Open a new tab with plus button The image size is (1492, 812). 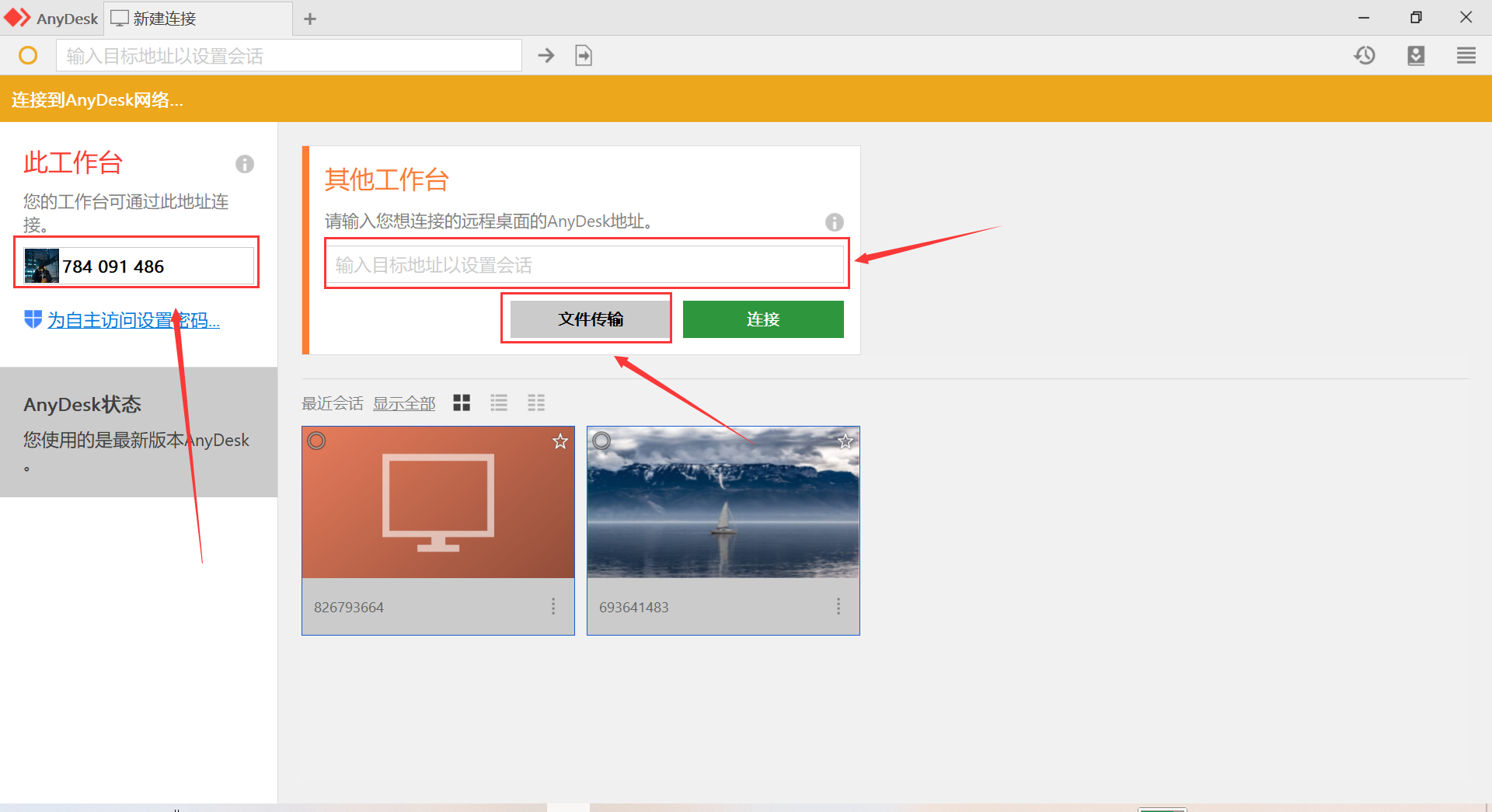pos(310,19)
